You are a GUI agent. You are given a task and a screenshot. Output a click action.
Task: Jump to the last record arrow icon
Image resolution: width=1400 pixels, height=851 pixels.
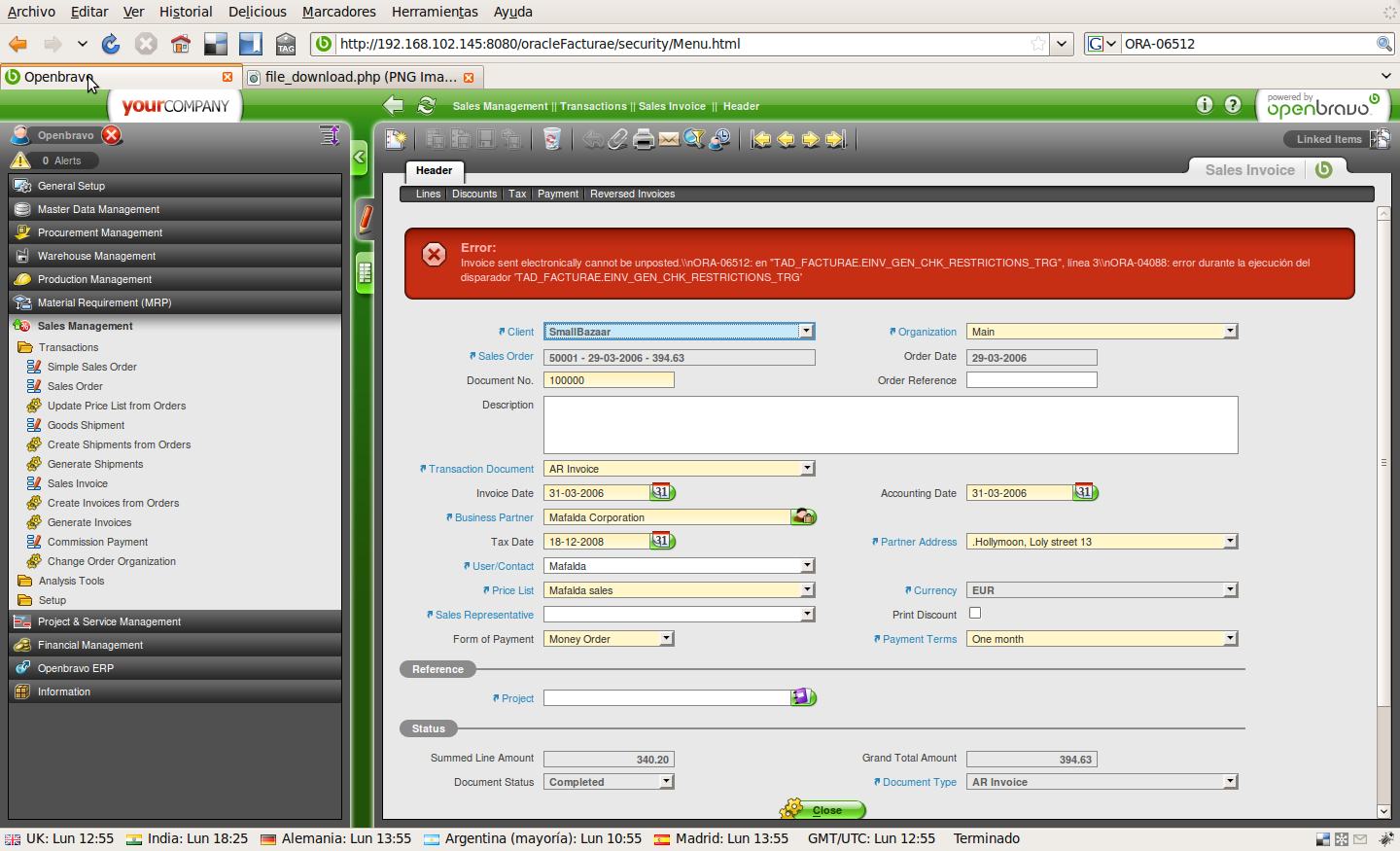[x=836, y=139]
